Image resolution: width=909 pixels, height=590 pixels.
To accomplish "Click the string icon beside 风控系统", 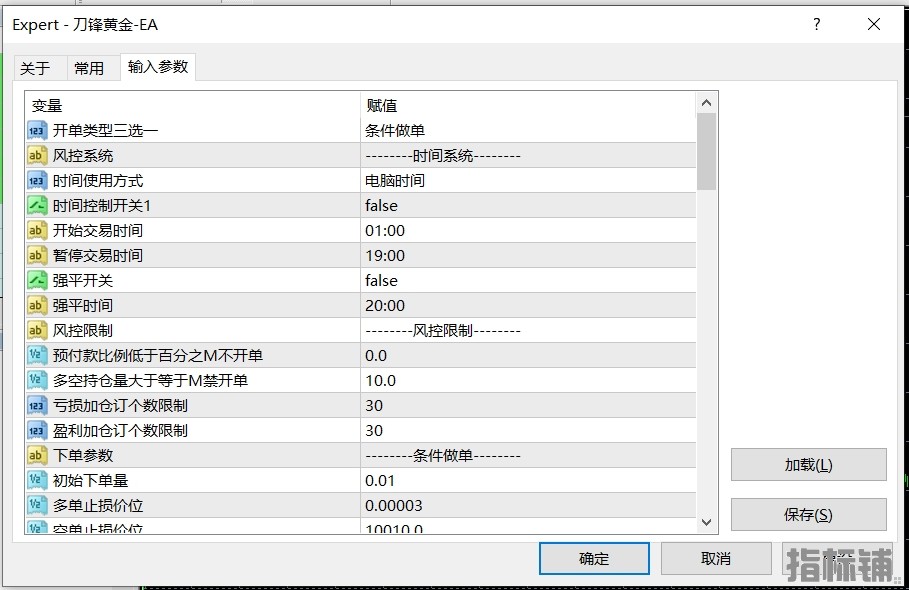I will 37,155.
